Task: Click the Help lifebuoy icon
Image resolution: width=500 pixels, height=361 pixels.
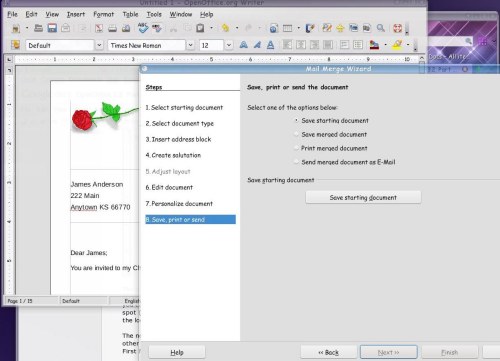Action: 397,28
